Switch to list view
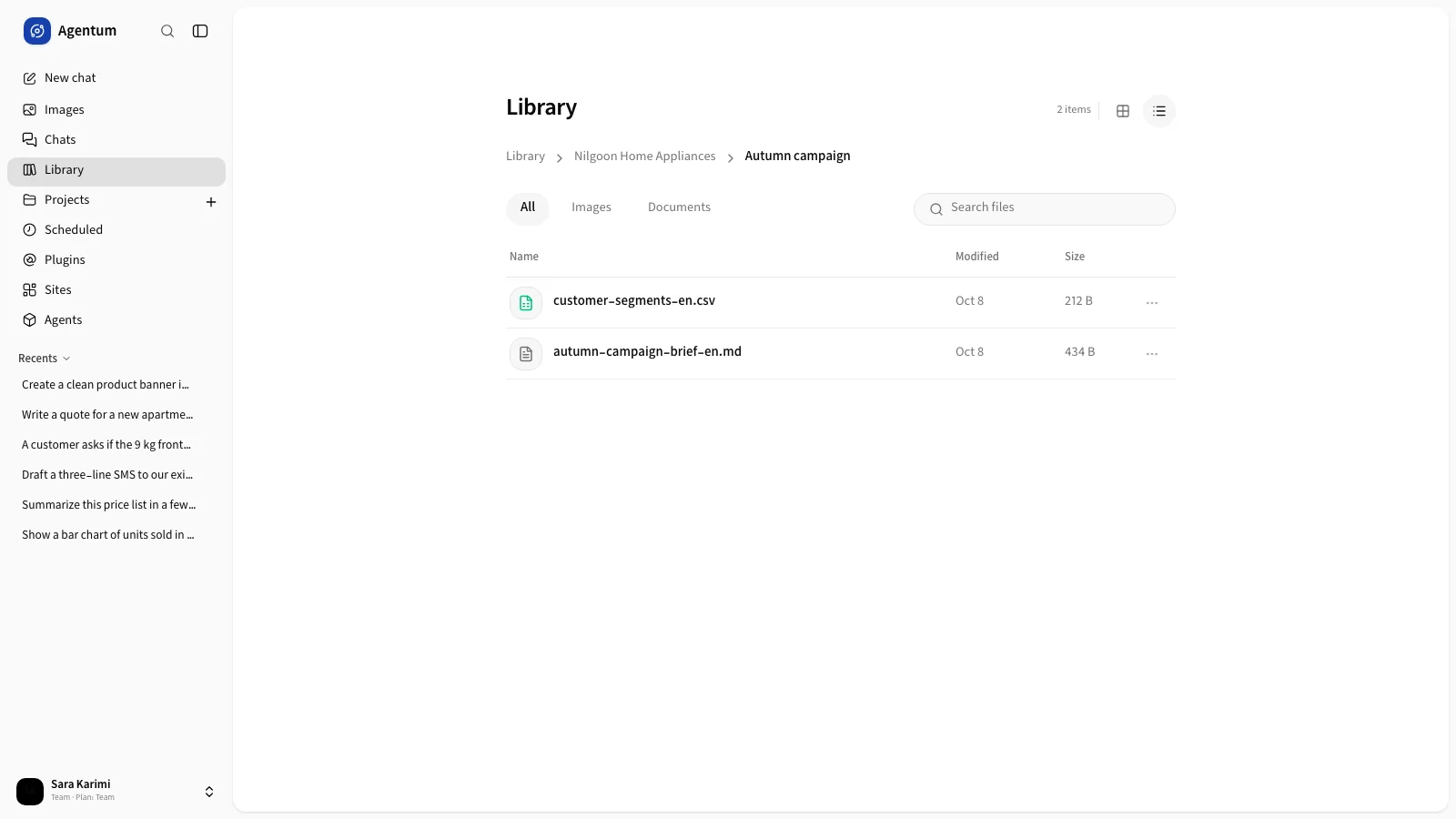 point(1159,111)
